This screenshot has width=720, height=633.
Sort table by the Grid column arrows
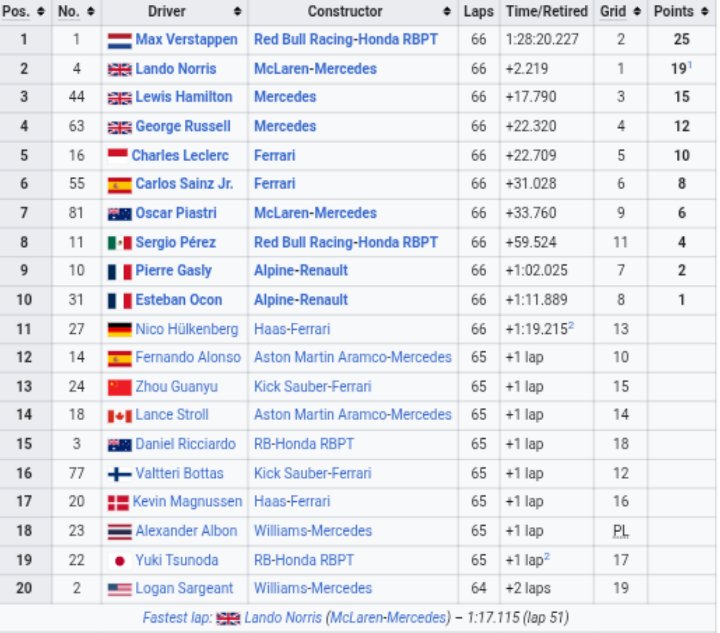pyautogui.click(x=637, y=11)
